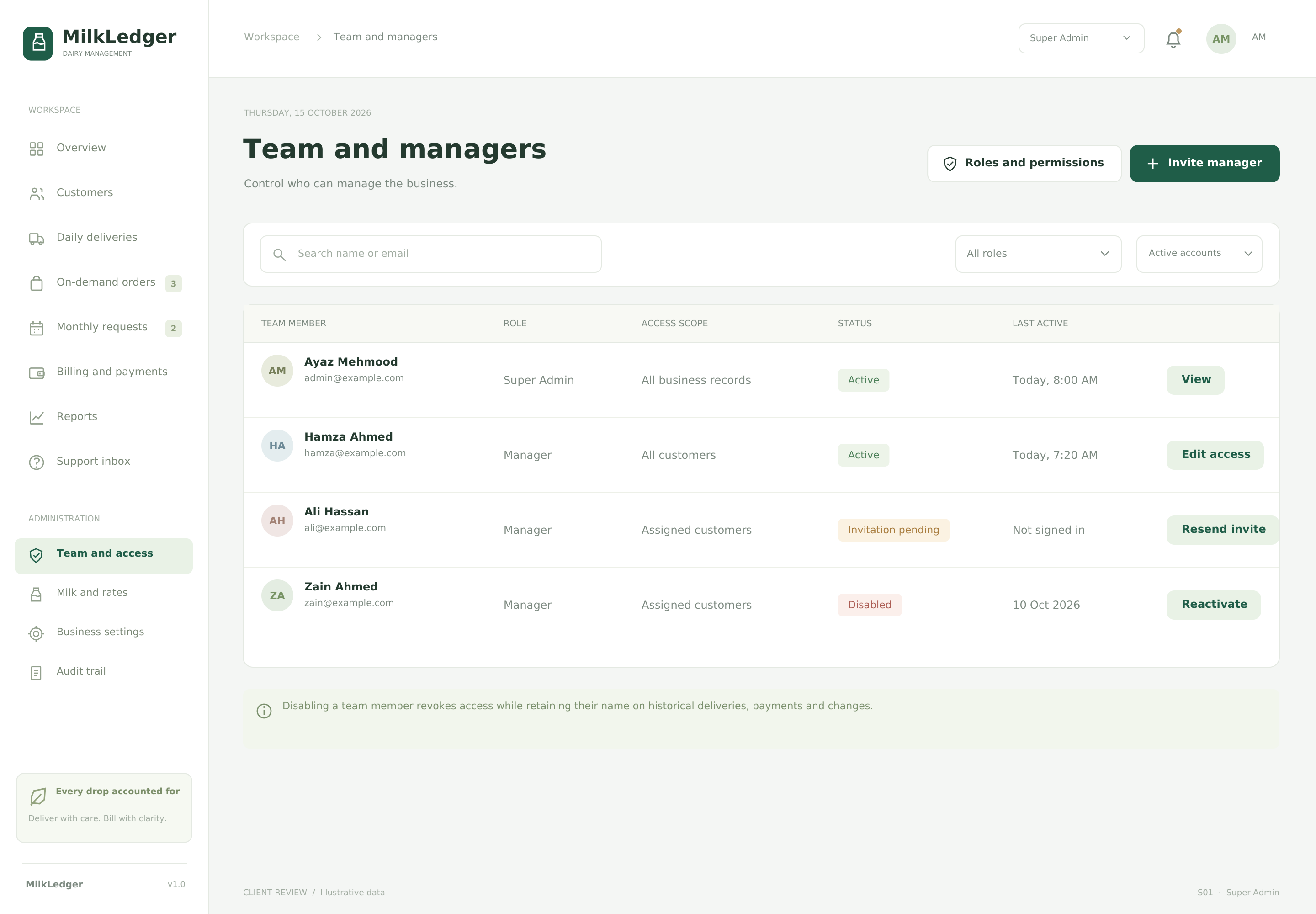Resend invite to Ali Hassan
Screen dimensions: 1316x914
click(1223, 530)
